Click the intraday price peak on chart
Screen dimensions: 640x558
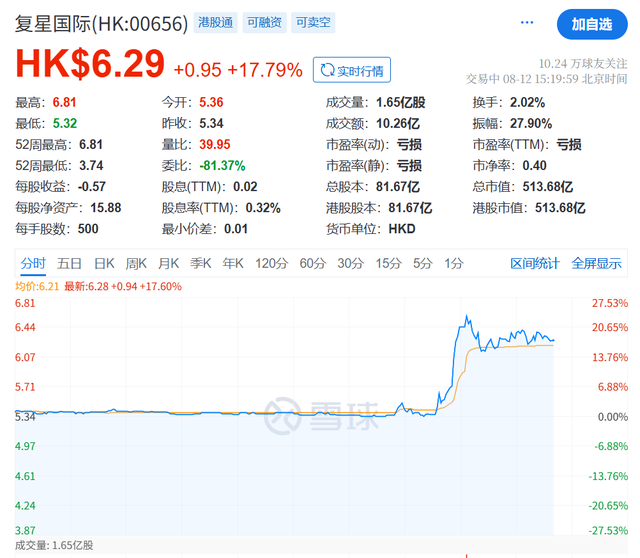467,316
